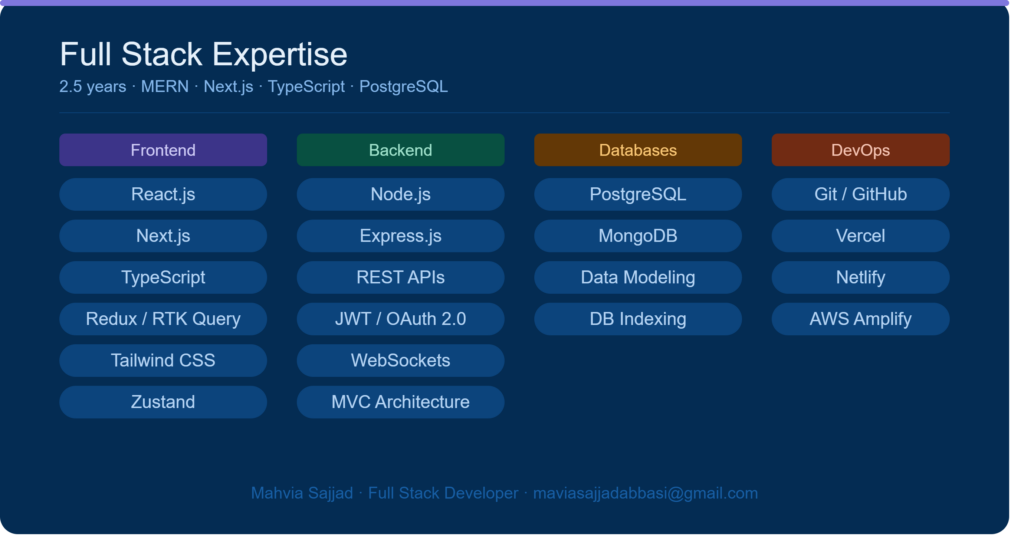Image resolution: width=1024 pixels, height=549 pixels.
Task: Choose the Redux / RTK Query pill
Action: pos(163,319)
